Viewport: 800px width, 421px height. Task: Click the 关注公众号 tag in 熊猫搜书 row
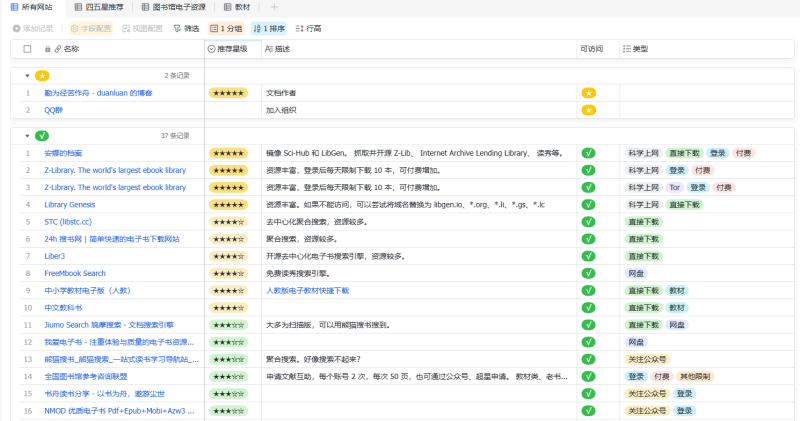647,359
